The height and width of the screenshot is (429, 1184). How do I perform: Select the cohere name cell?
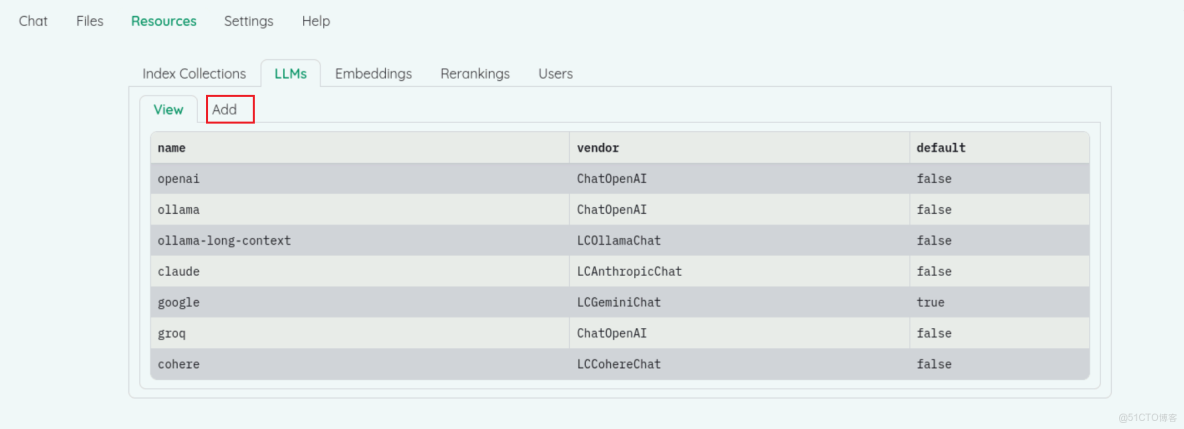pyautogui.click(x=359, y=364)
